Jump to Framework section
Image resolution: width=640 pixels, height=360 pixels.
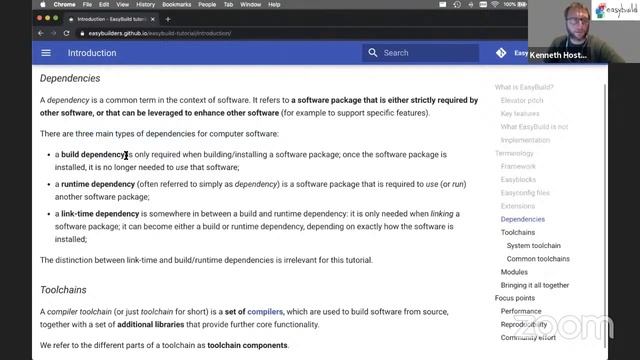coord(518,167)
